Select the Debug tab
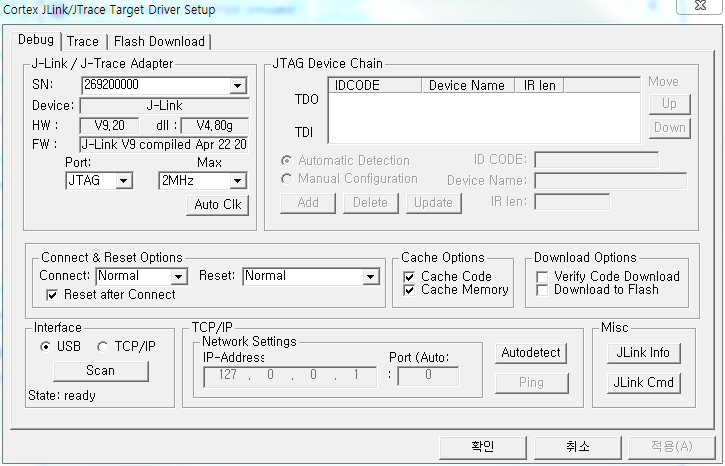This screenshot has width=725, height=466. pyautogui.click(x=36, y=40)
